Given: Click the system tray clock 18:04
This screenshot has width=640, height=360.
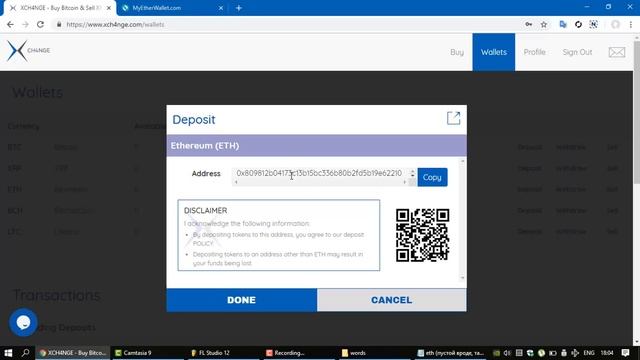Looking at the screenshot, I should pyautogui.click(x=607, y=353).
